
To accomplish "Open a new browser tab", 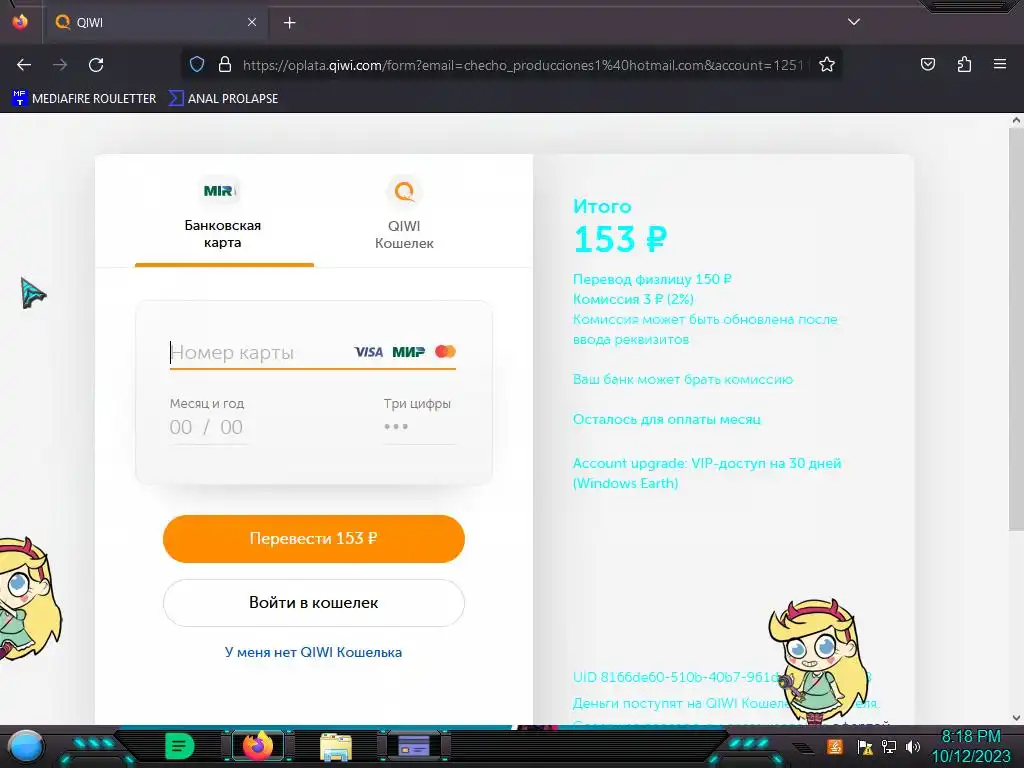I will pyautogui.click(x=289, y=23).
